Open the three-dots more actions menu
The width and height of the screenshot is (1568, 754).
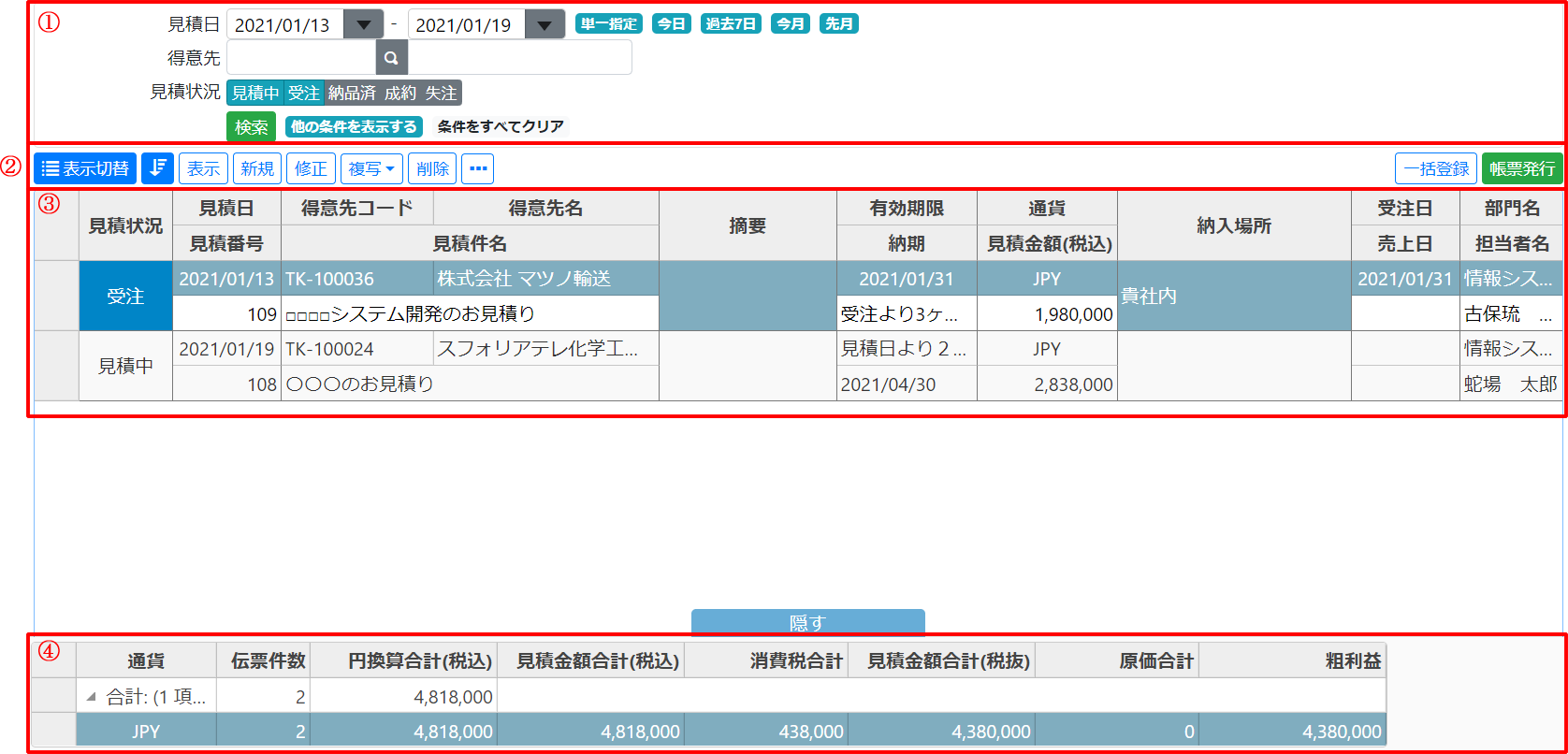pyautogui.click(x=478, y=168)
